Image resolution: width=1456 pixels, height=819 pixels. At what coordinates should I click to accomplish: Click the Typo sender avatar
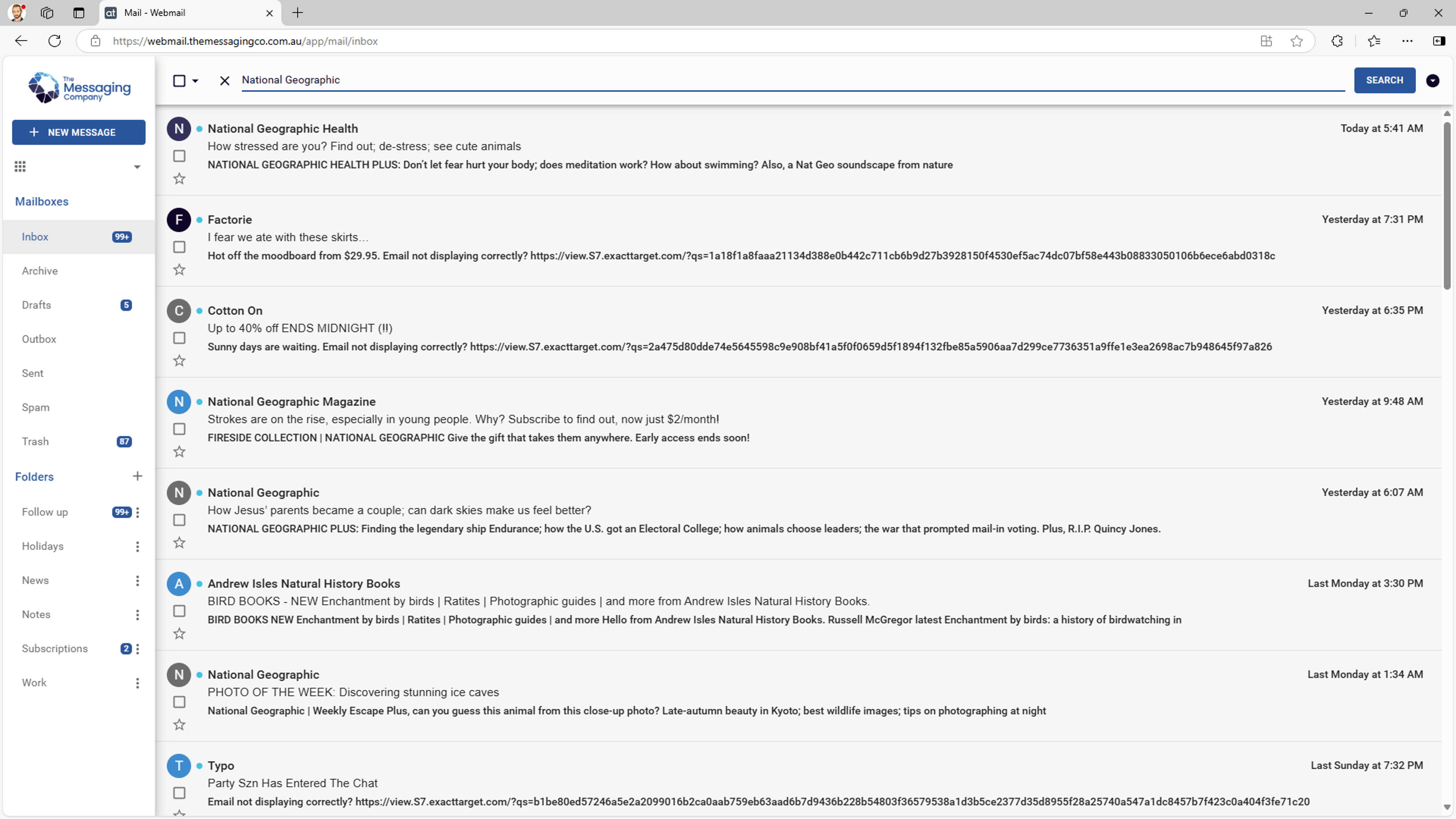point(179,766)
